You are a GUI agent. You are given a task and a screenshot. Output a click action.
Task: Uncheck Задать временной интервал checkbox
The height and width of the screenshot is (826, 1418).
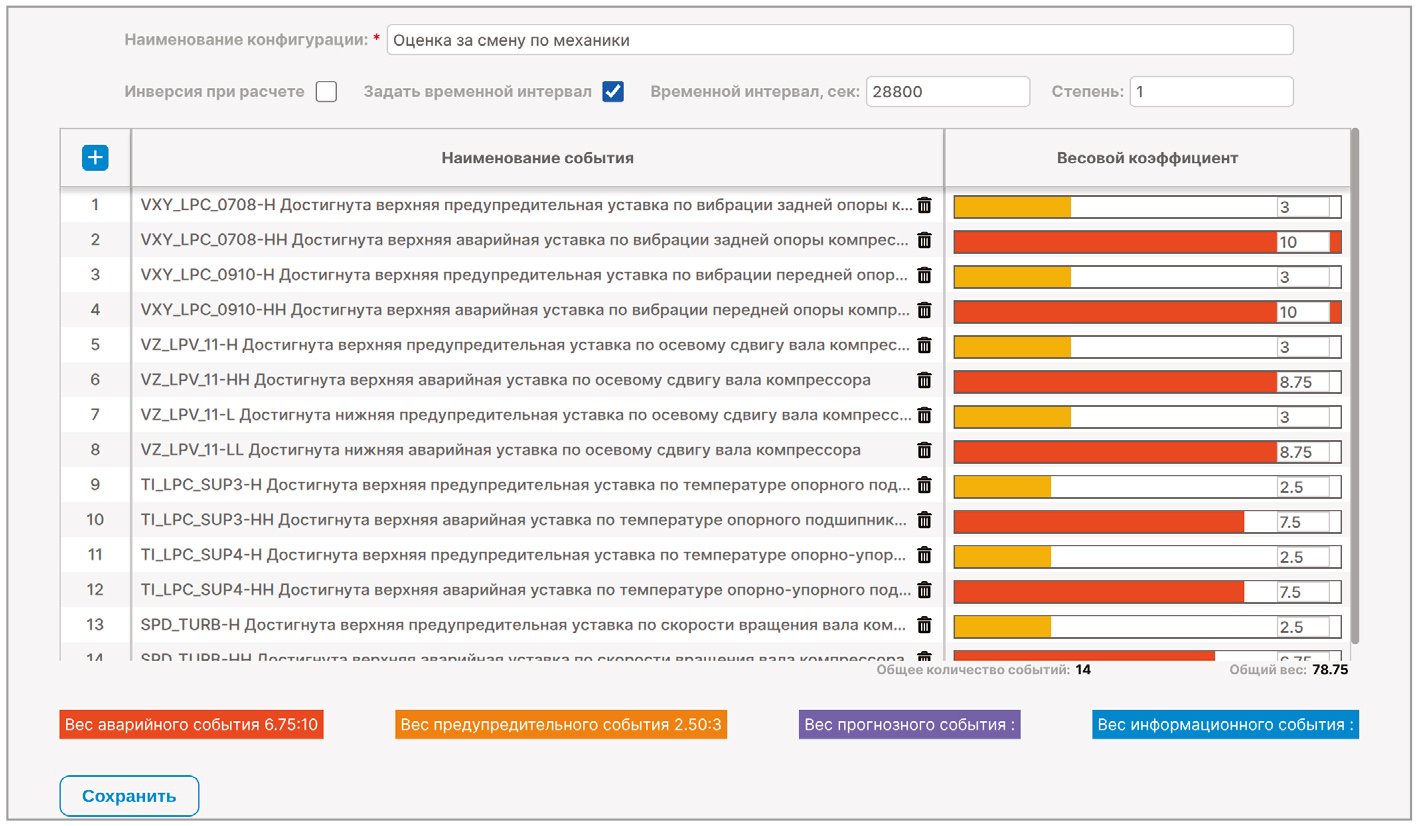click(613, 92)
